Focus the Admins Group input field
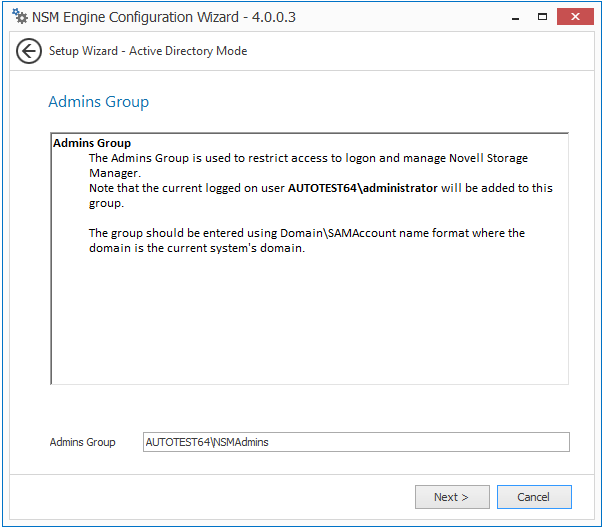 pyautogui.click(x=356, y=442)
